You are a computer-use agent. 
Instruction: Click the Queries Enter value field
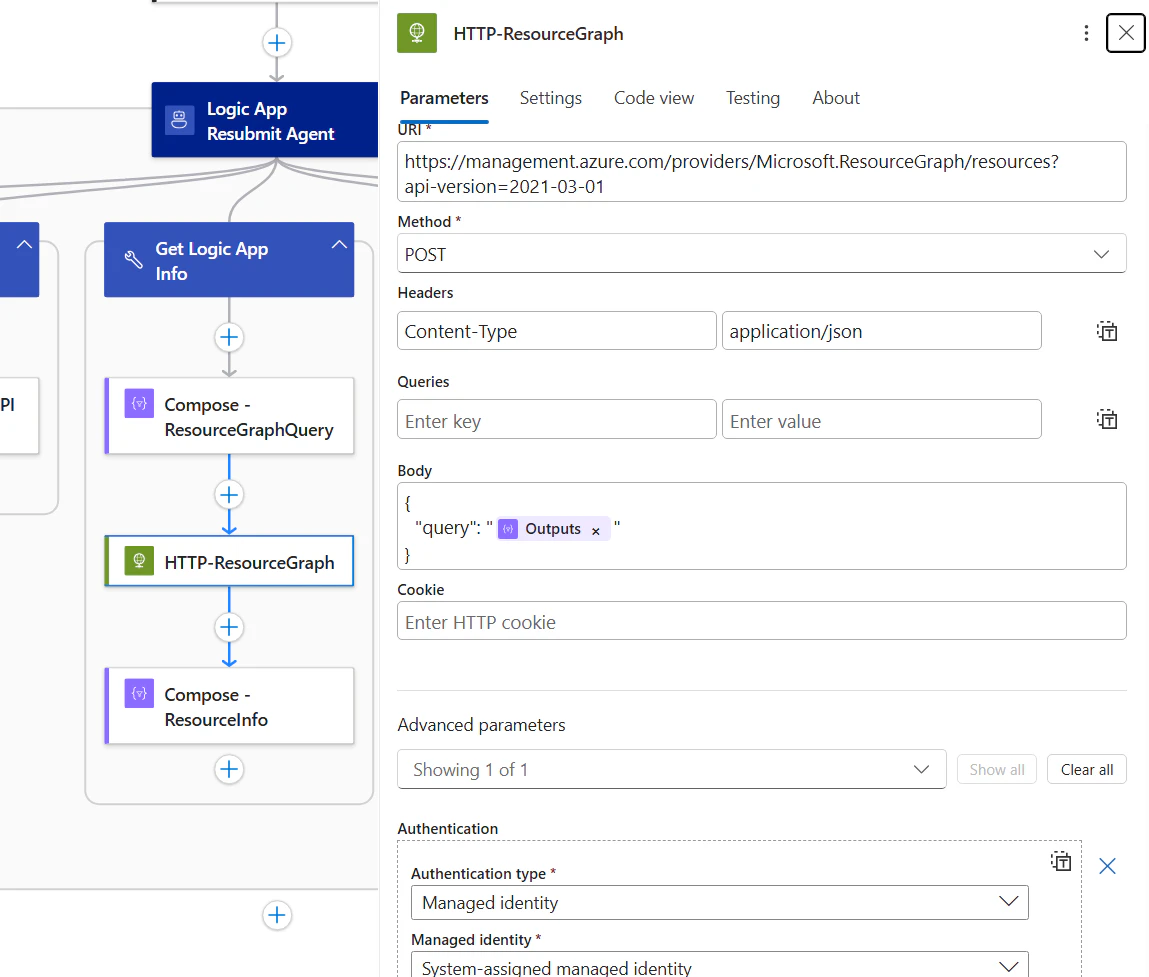[882, 419]
